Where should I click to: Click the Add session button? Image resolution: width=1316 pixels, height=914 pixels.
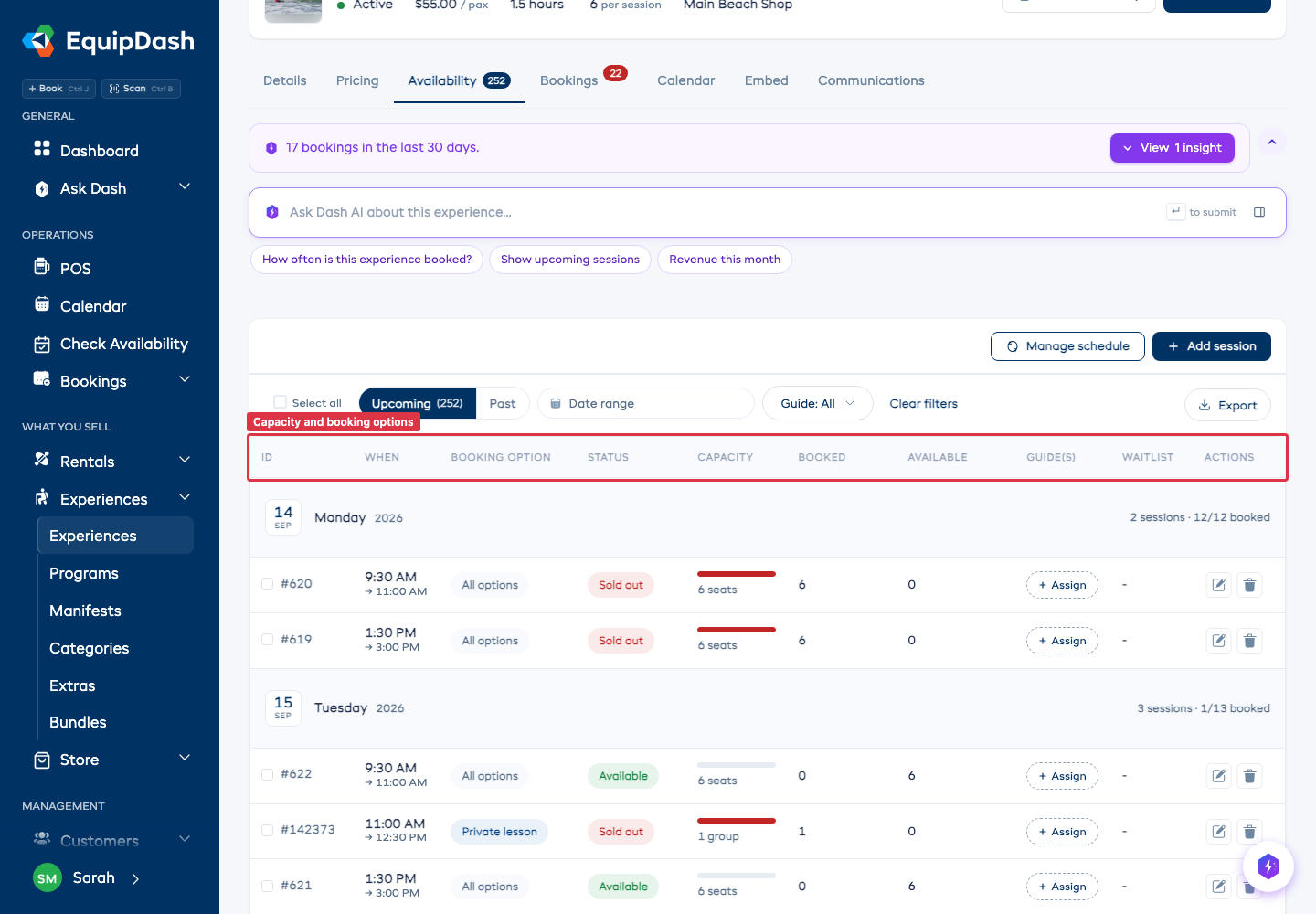click(x=1212, y=346)
